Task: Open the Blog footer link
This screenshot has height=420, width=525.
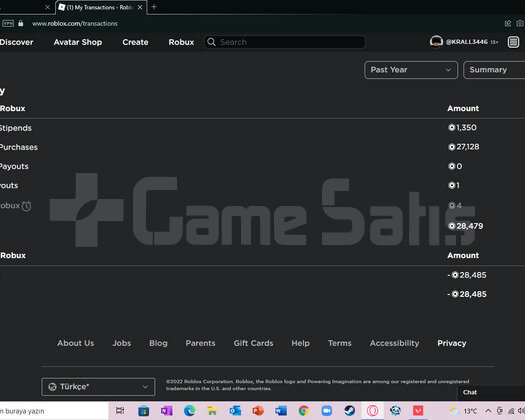Action: tap(158, 343)
